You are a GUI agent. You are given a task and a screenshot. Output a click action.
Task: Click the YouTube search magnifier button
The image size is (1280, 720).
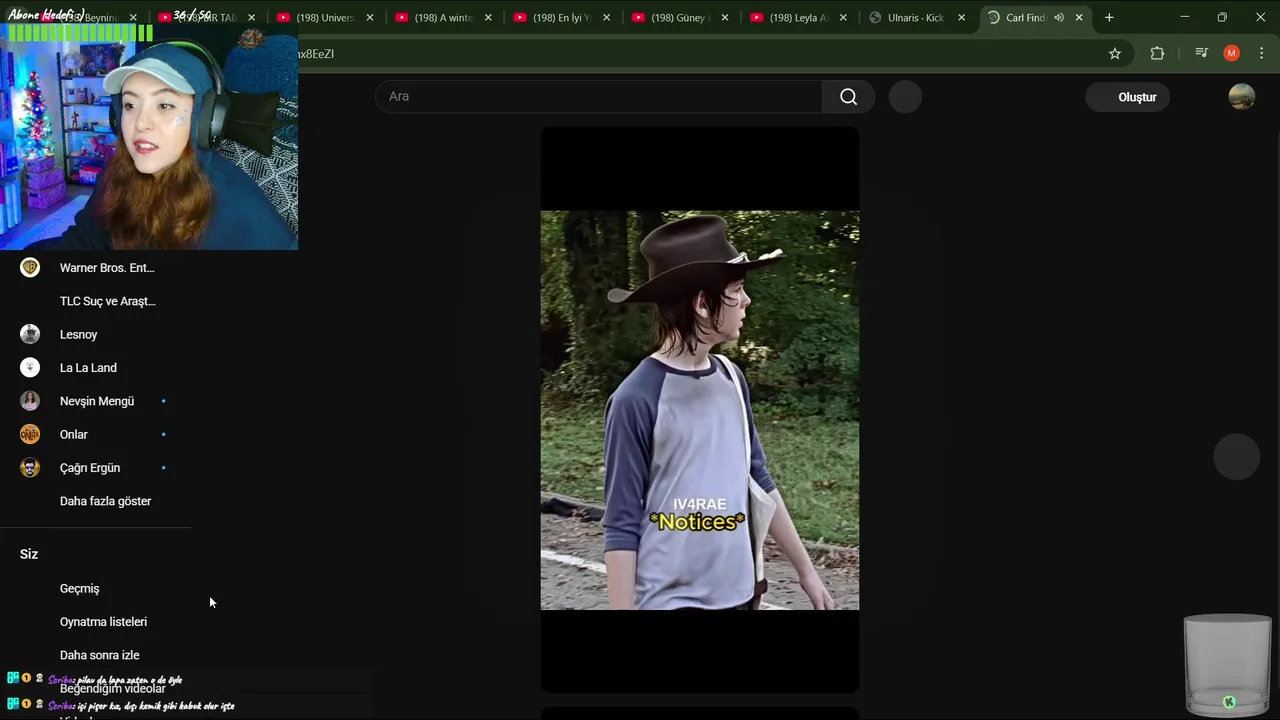(x=848, y=97)
